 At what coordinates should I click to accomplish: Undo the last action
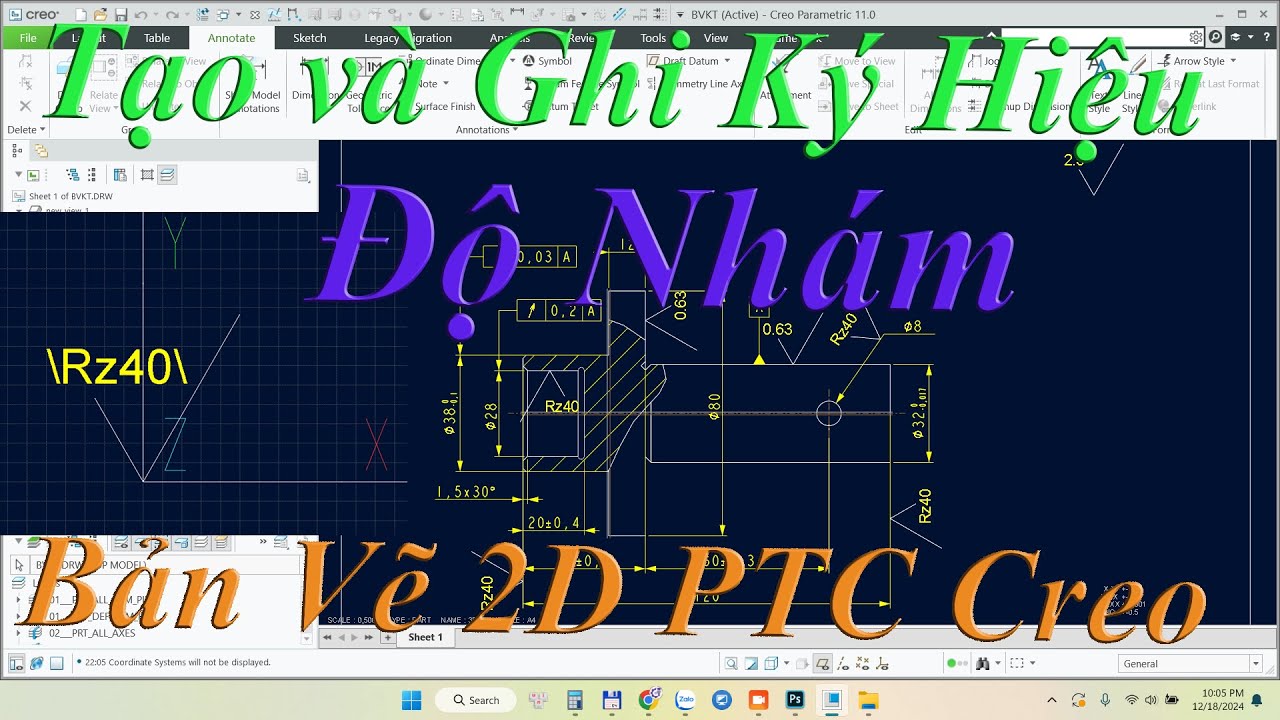coord(141,14)
